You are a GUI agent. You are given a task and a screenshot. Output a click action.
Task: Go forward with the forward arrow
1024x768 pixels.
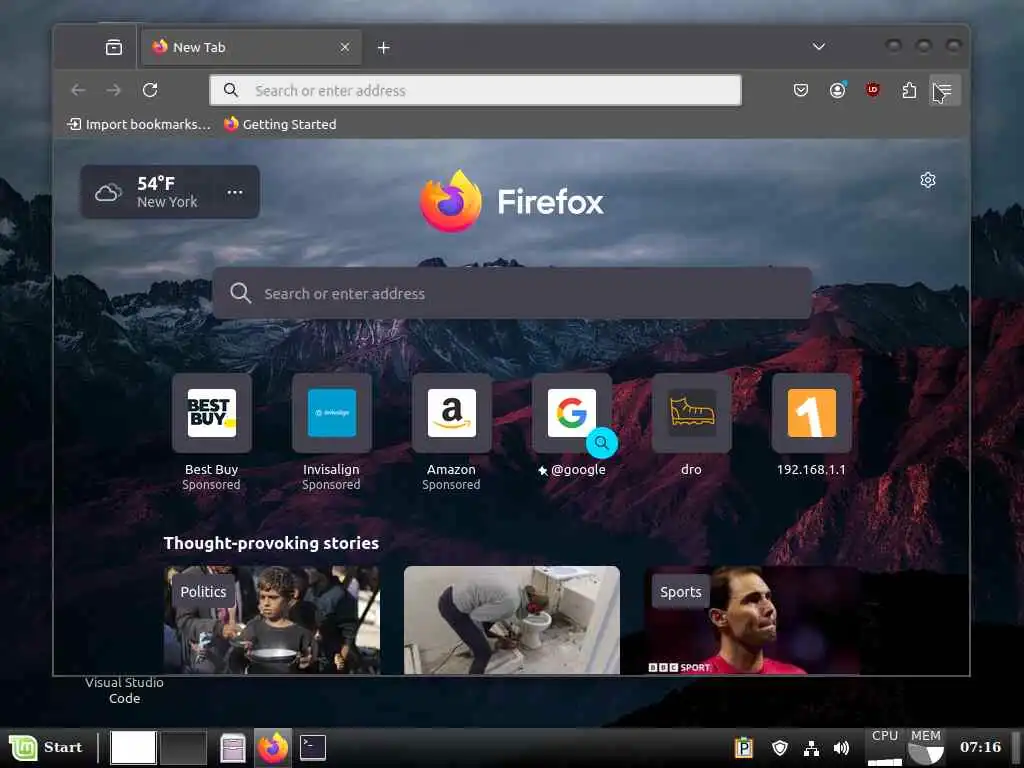pyautogui.click(x=114, y=90)
